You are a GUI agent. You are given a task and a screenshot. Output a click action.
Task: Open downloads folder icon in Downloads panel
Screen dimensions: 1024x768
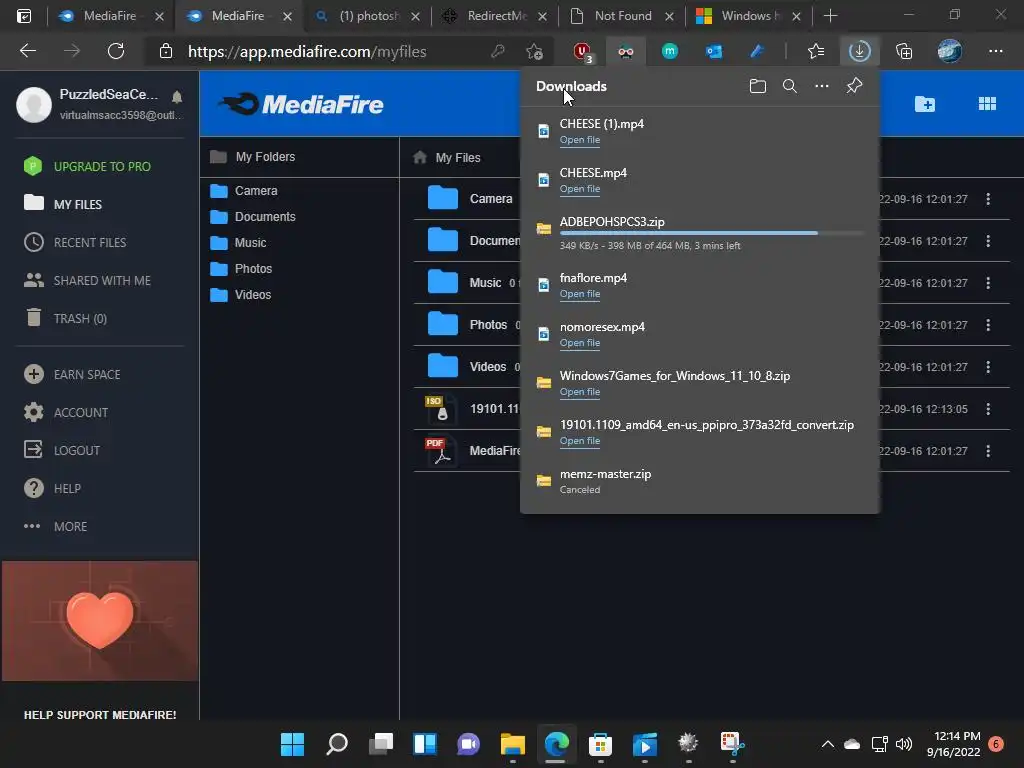coord(758,86)
